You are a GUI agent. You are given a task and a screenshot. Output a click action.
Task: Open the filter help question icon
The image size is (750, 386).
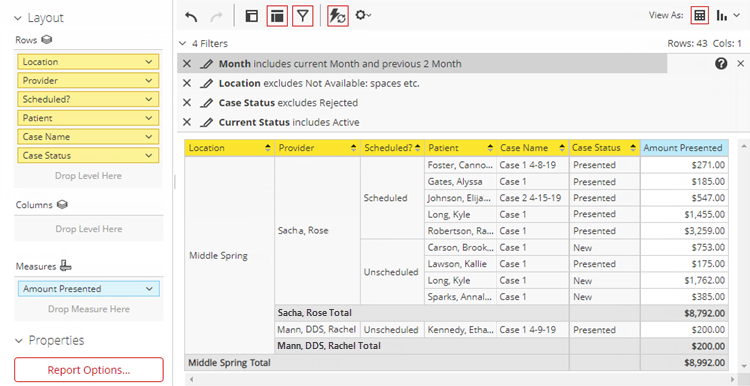721,64
